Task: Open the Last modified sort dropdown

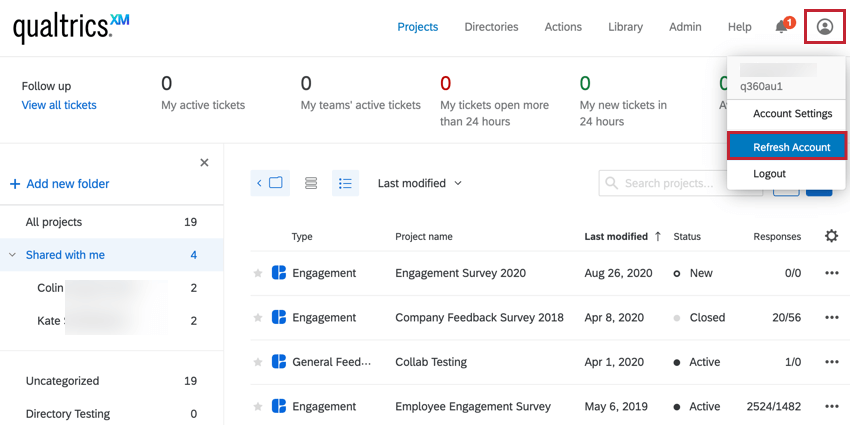Action: (x=420, y=183)
